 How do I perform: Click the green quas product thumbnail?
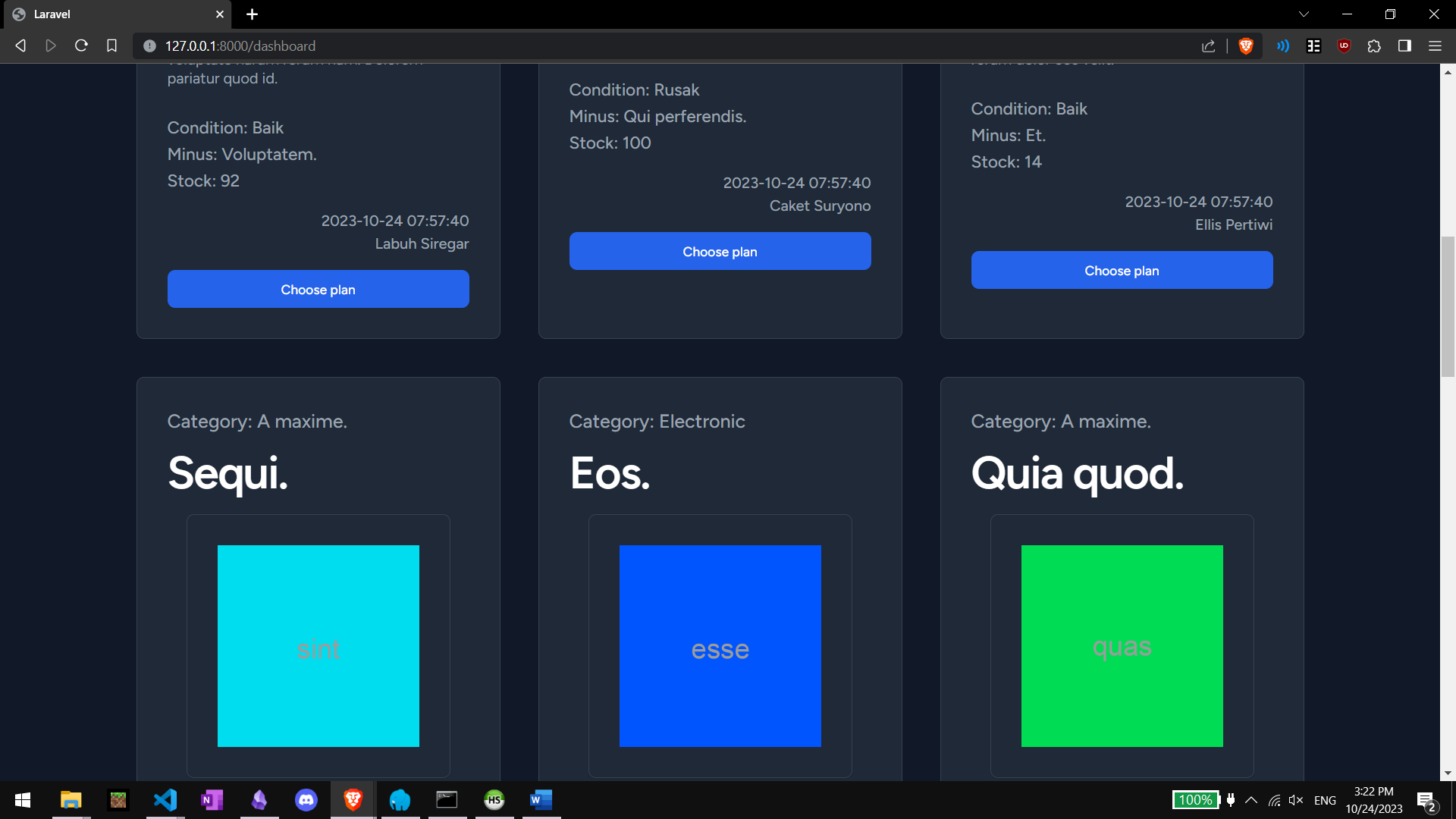tap(1122, 645)
